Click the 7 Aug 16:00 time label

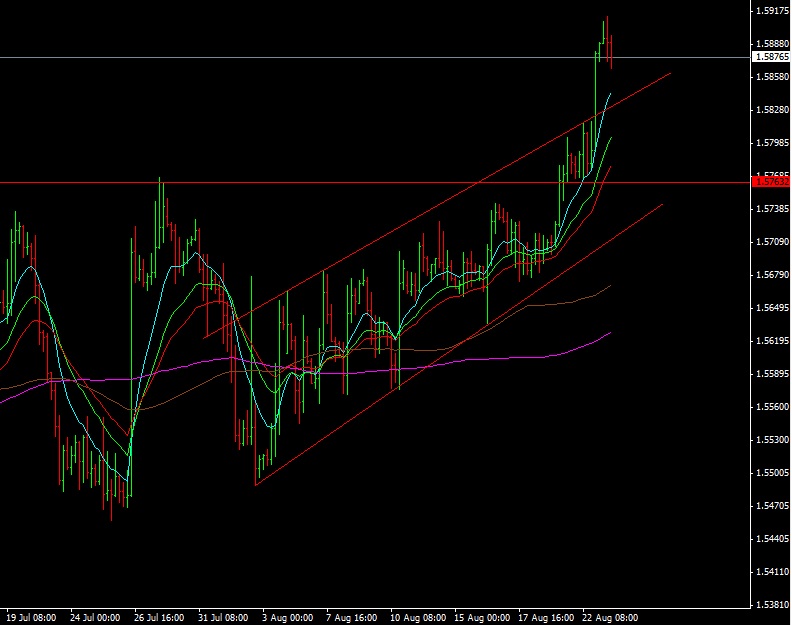[x=351, y=618]
